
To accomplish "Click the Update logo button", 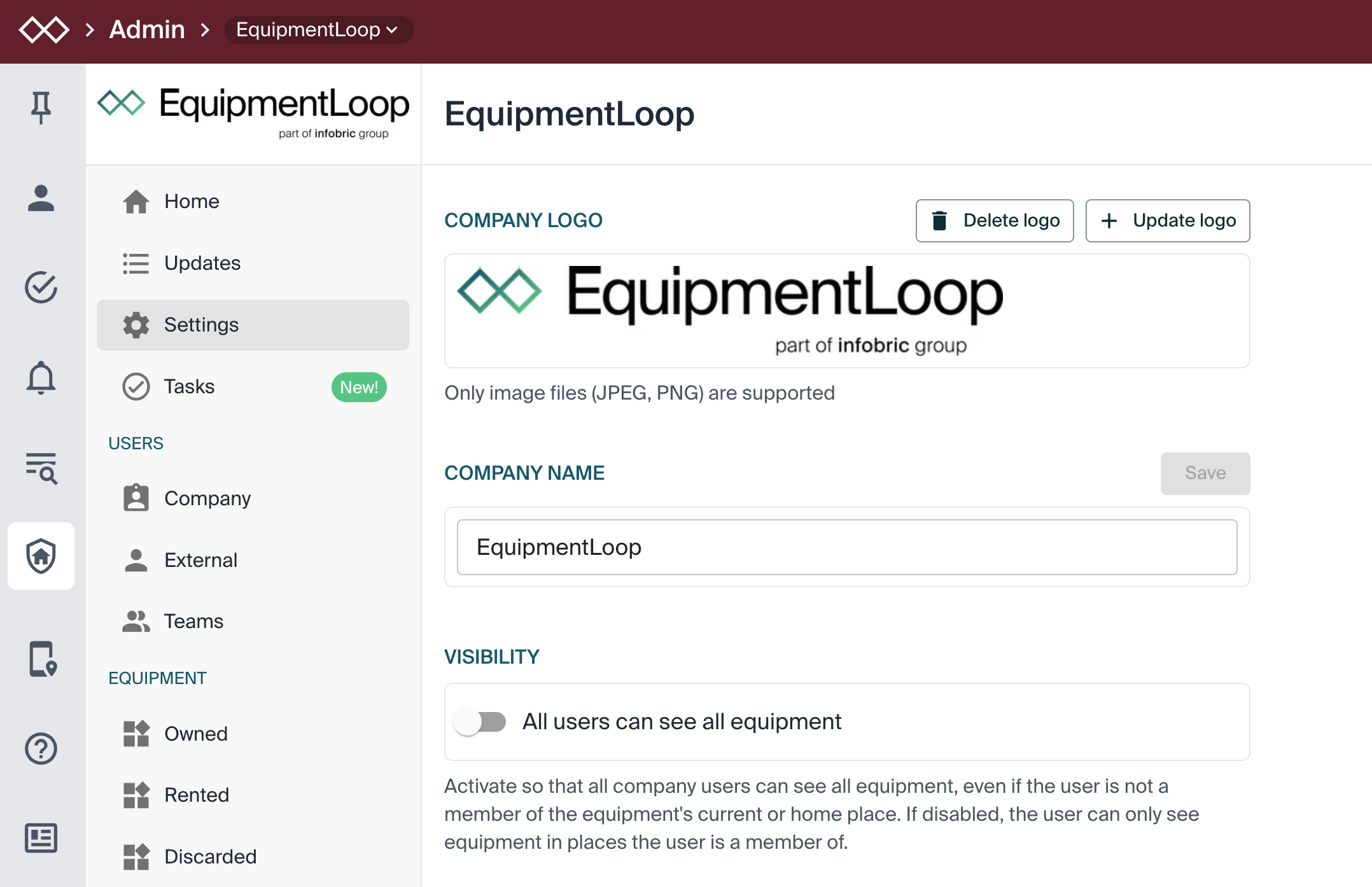I will 1167,220.
